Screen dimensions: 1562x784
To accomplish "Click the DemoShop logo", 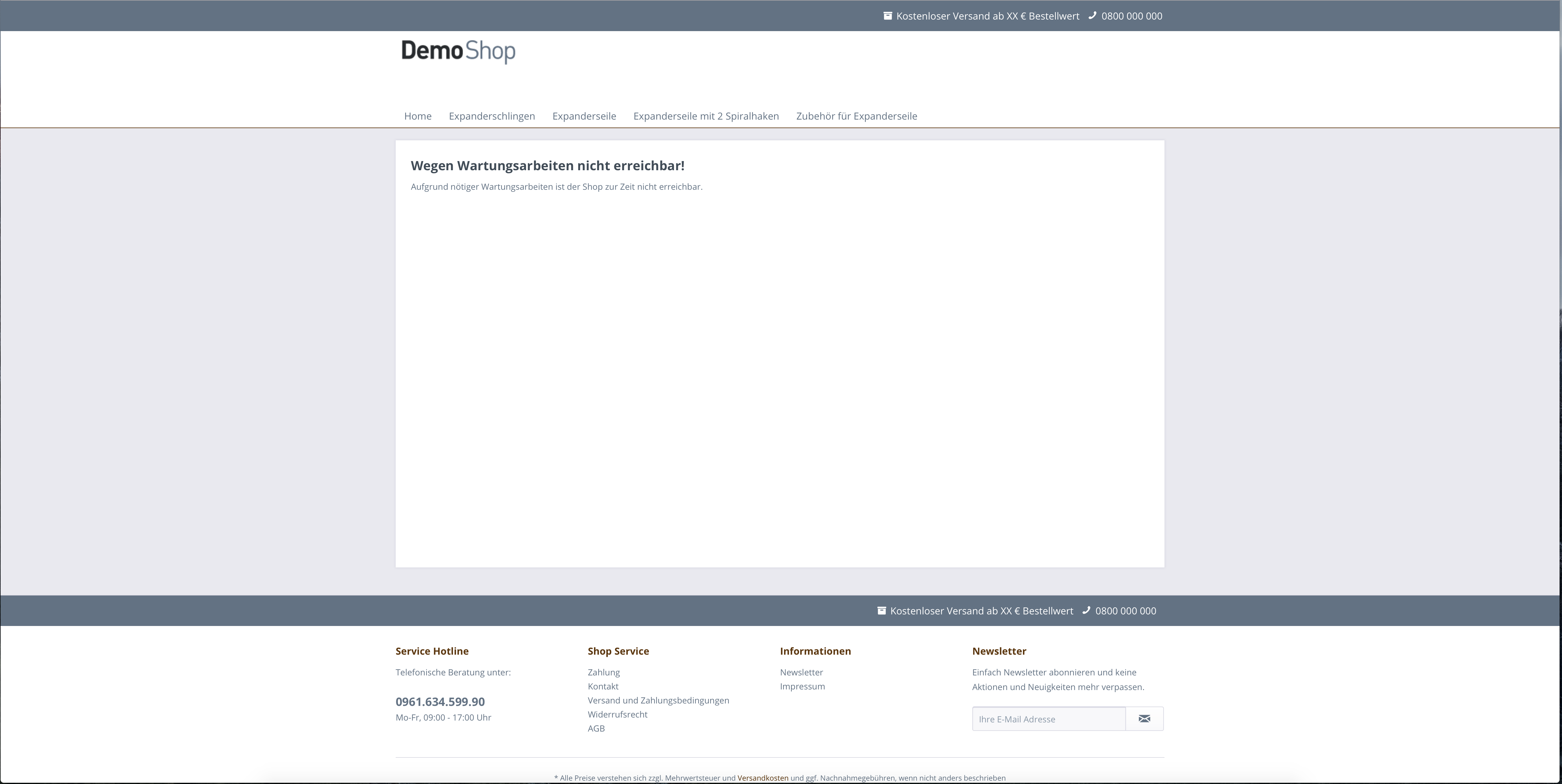I will (x=459, y=52).
